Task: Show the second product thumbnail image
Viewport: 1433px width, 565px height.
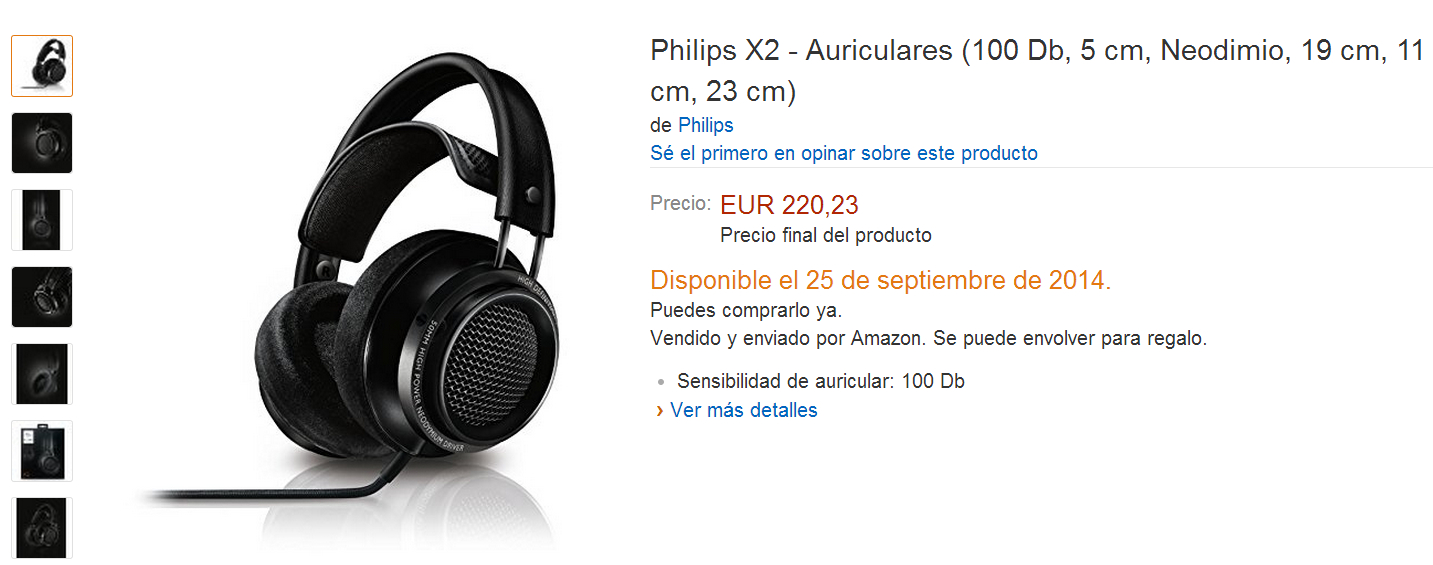Action: tap(42, 143)
